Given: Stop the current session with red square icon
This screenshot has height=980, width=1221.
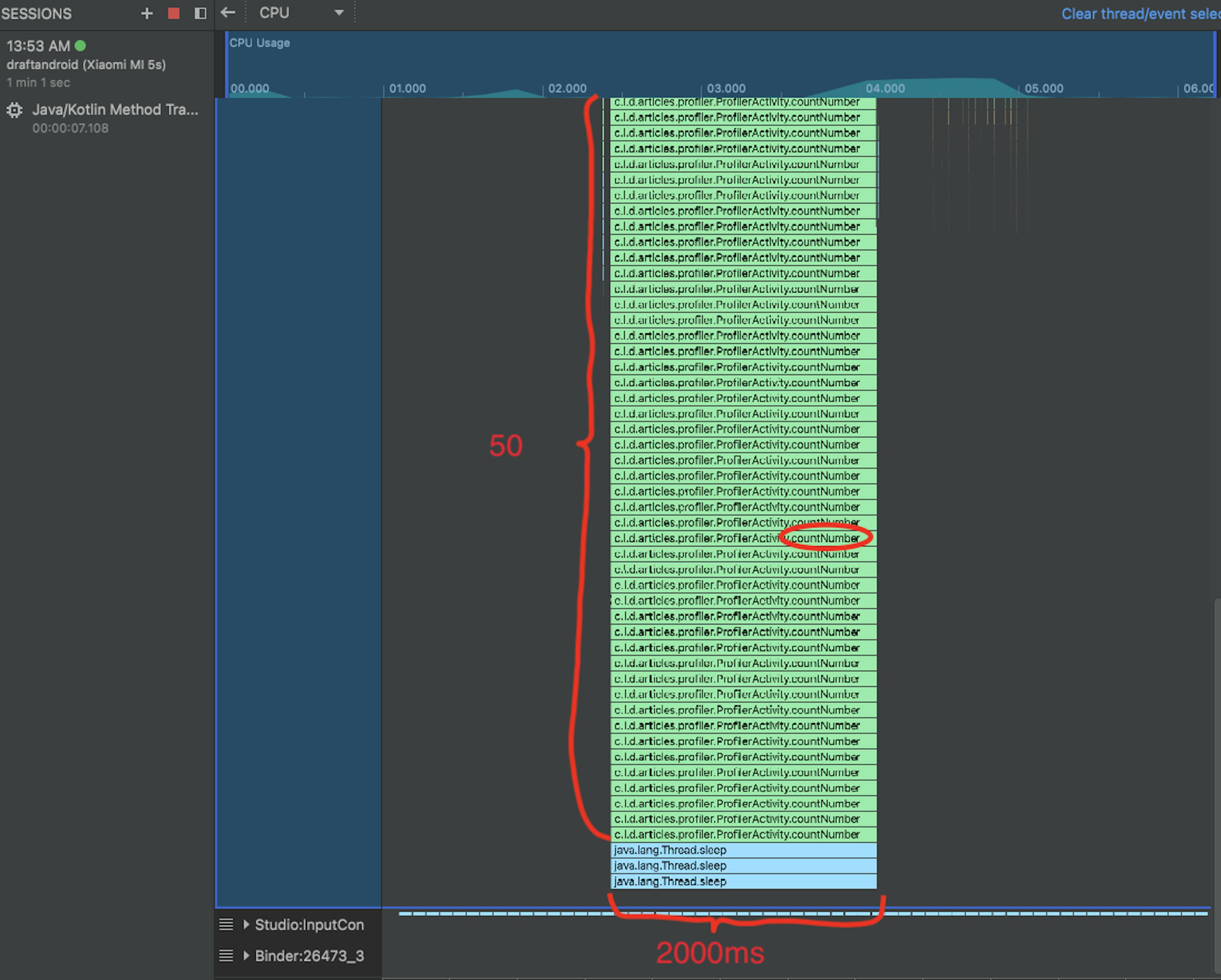Looking at the screenshot, I should (x=173, y=14).
